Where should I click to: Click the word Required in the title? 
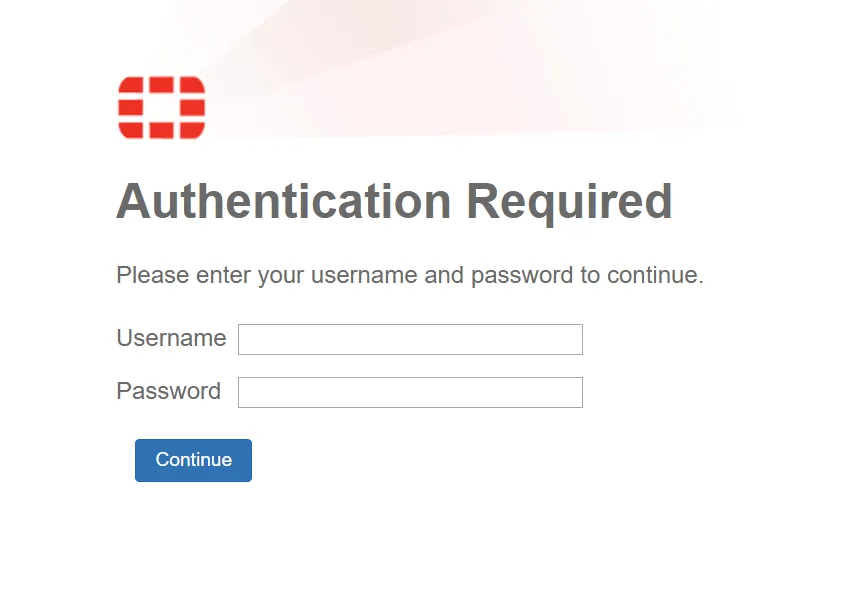[570, 202]
